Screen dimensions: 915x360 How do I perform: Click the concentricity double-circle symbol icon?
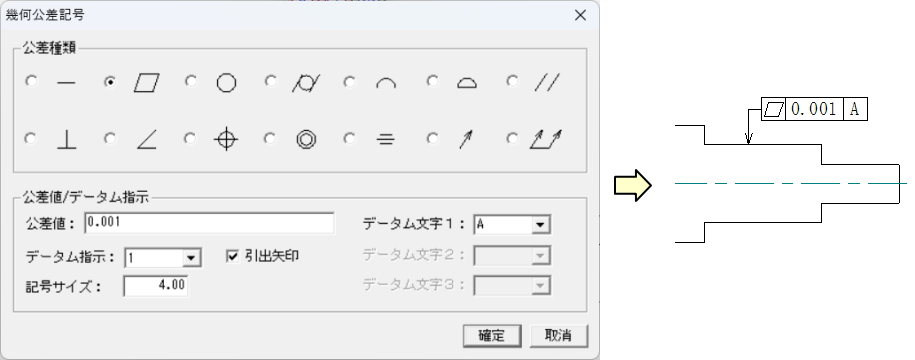click(x=306, y=140)
